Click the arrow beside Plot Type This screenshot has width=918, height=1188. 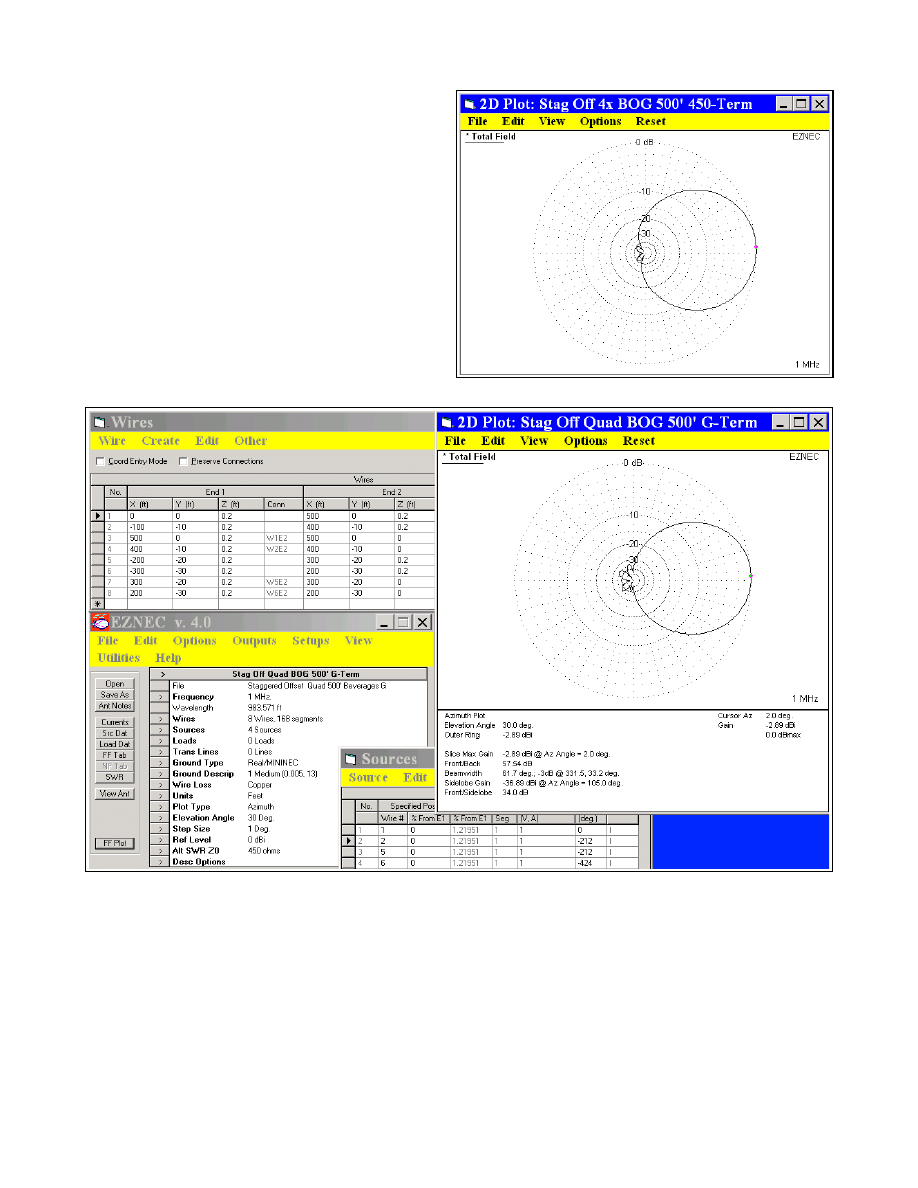tap(158, 807)
